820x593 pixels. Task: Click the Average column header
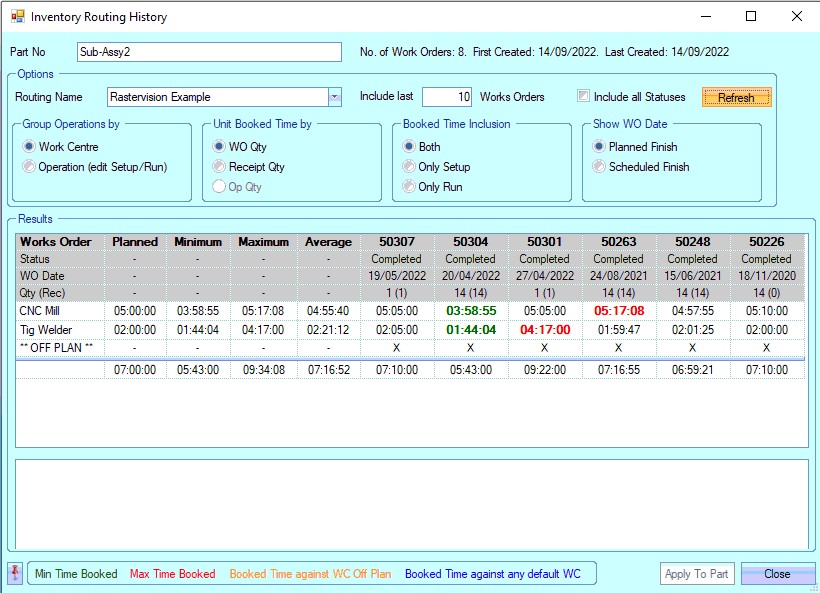pos(328,242)
